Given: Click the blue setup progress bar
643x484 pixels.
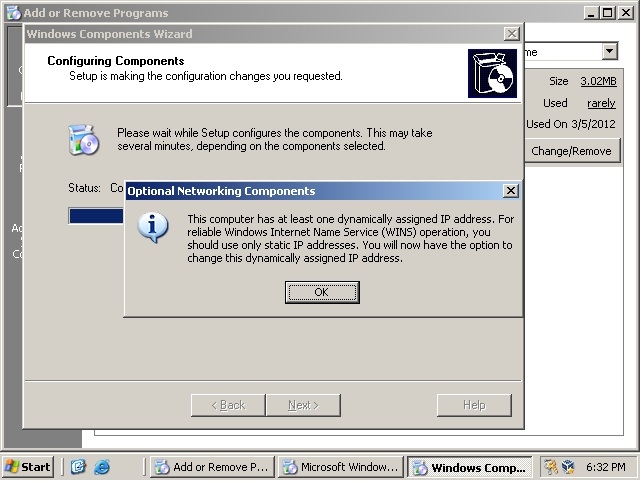Looking at the screenshot, I should point(96,216).
